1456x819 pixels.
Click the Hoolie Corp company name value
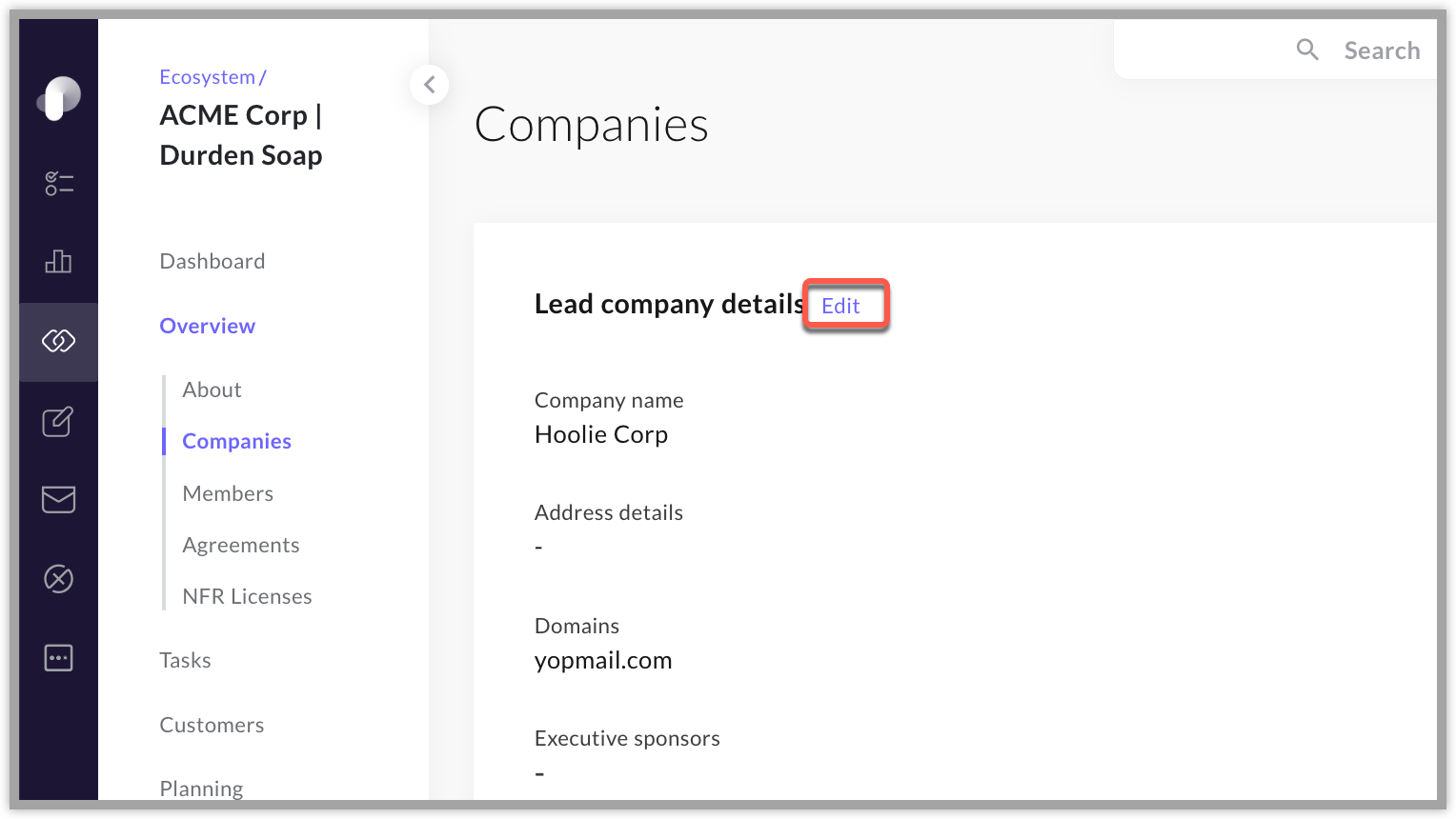coord(601,434)
